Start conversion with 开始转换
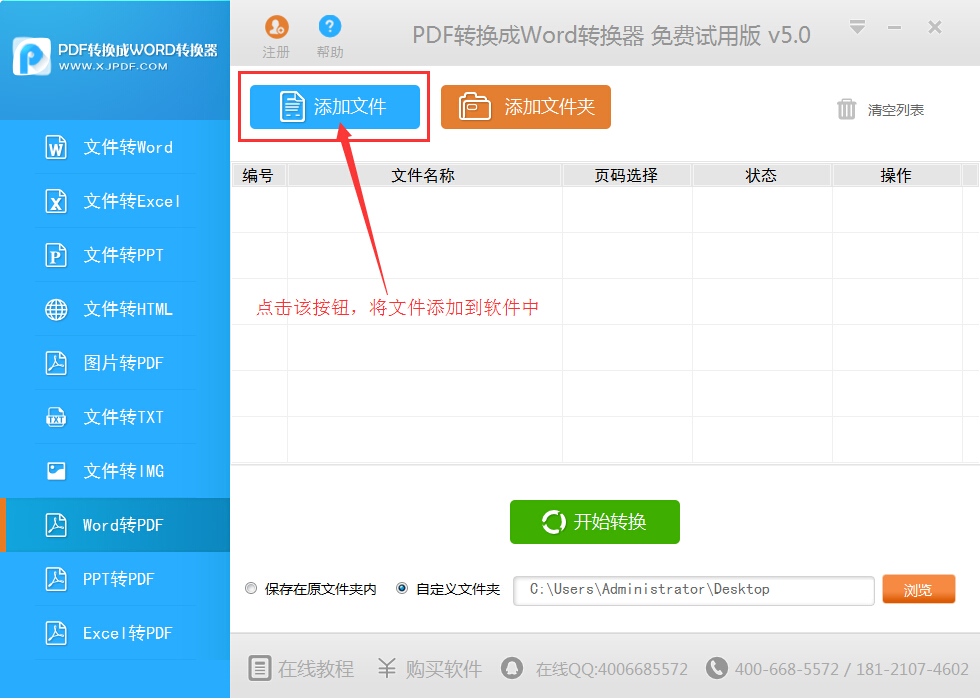The height and width of the screenshot is (698, 980). [x=594, y=522]
